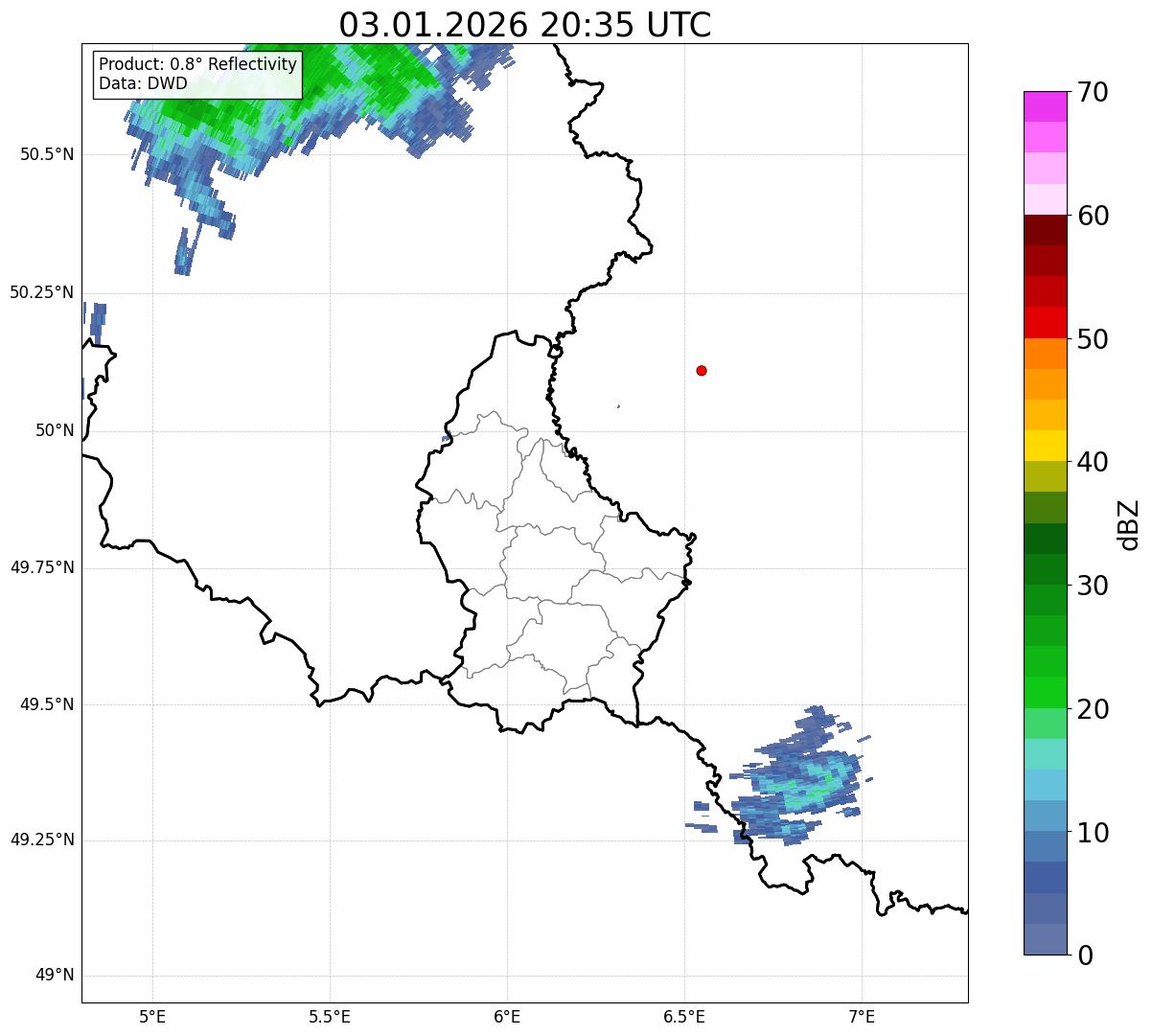The image size is (1152, 1036).
Task: Pick the bright red colorbar swatch above 50
Action: pyautogui.click(x=1046, y=322)
